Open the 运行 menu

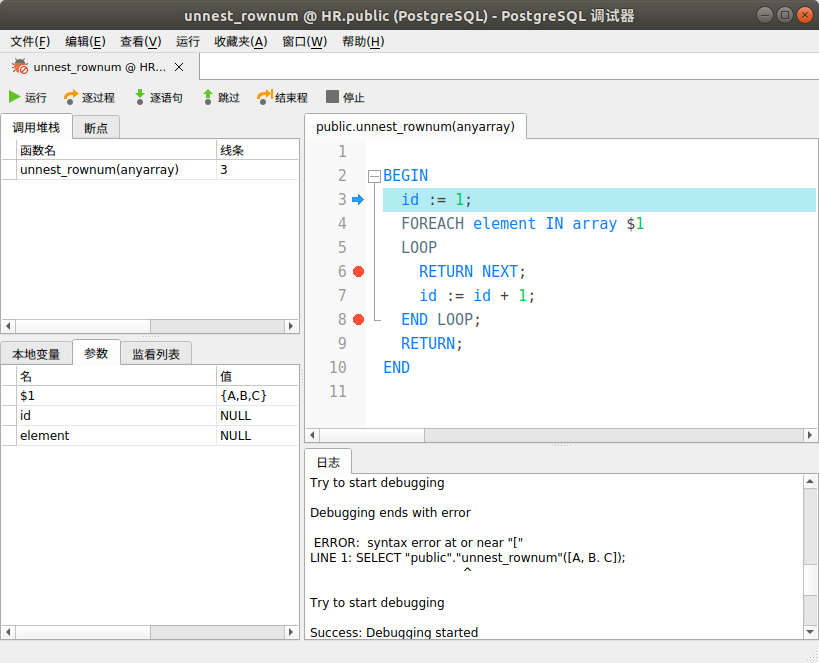[188, 41]
